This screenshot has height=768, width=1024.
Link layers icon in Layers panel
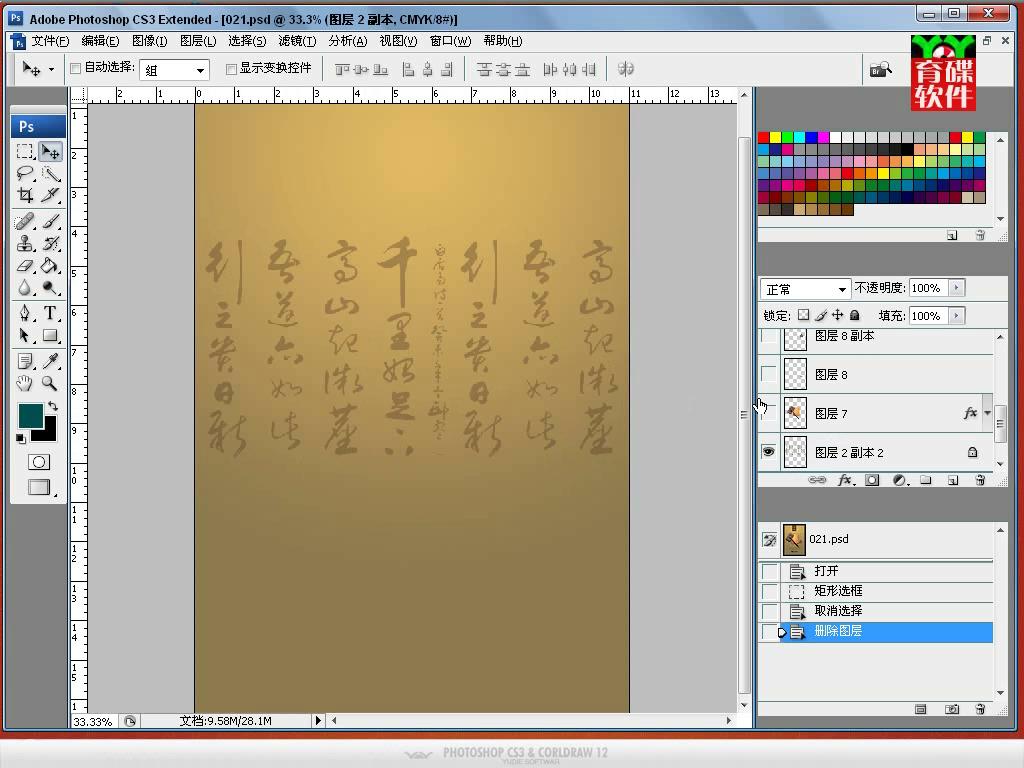pos(817,480)
